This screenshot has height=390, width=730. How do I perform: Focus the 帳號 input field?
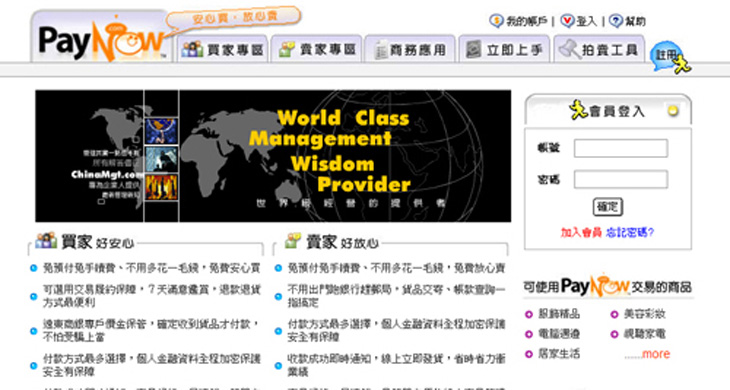point(621,148)
